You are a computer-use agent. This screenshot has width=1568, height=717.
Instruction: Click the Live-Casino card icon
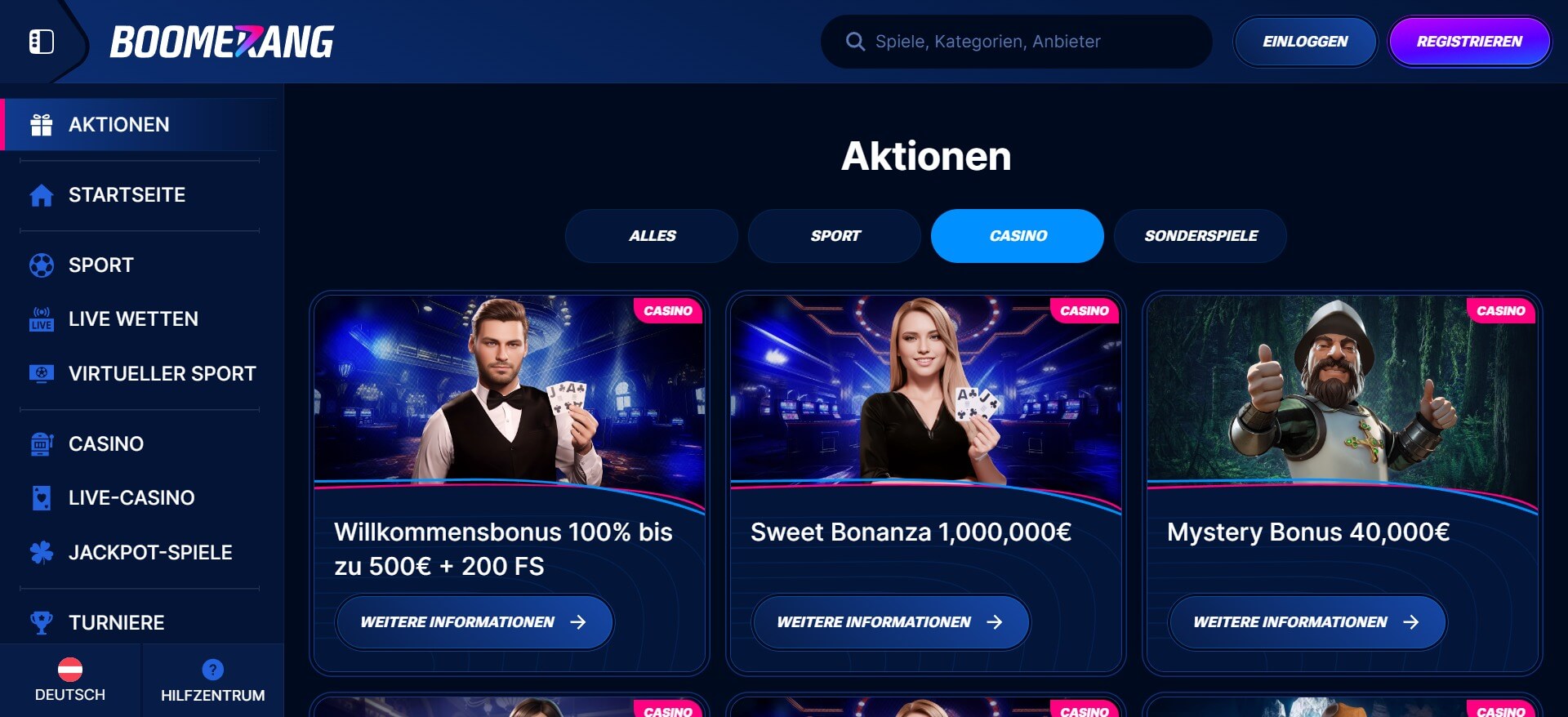[42, 498]
